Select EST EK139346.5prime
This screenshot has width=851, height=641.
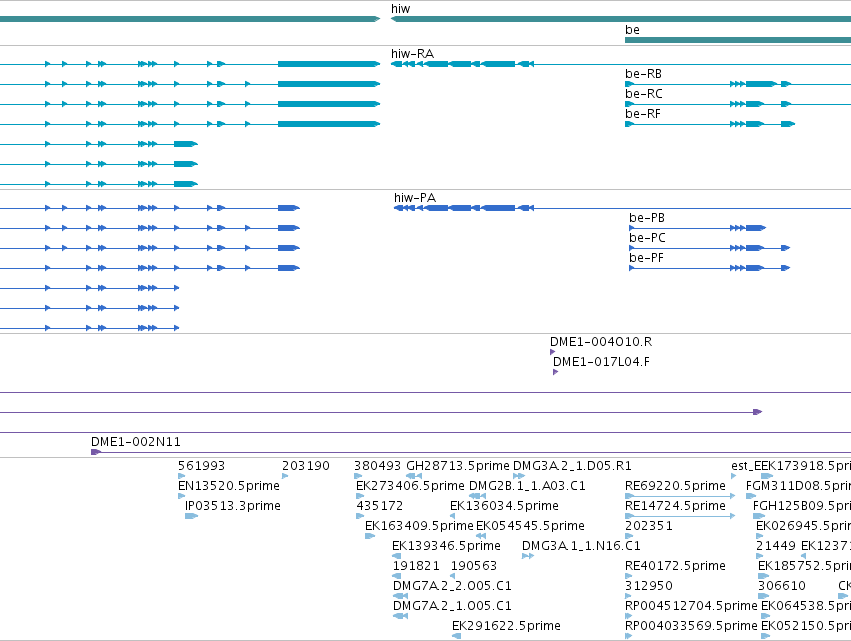coord(446,546)
